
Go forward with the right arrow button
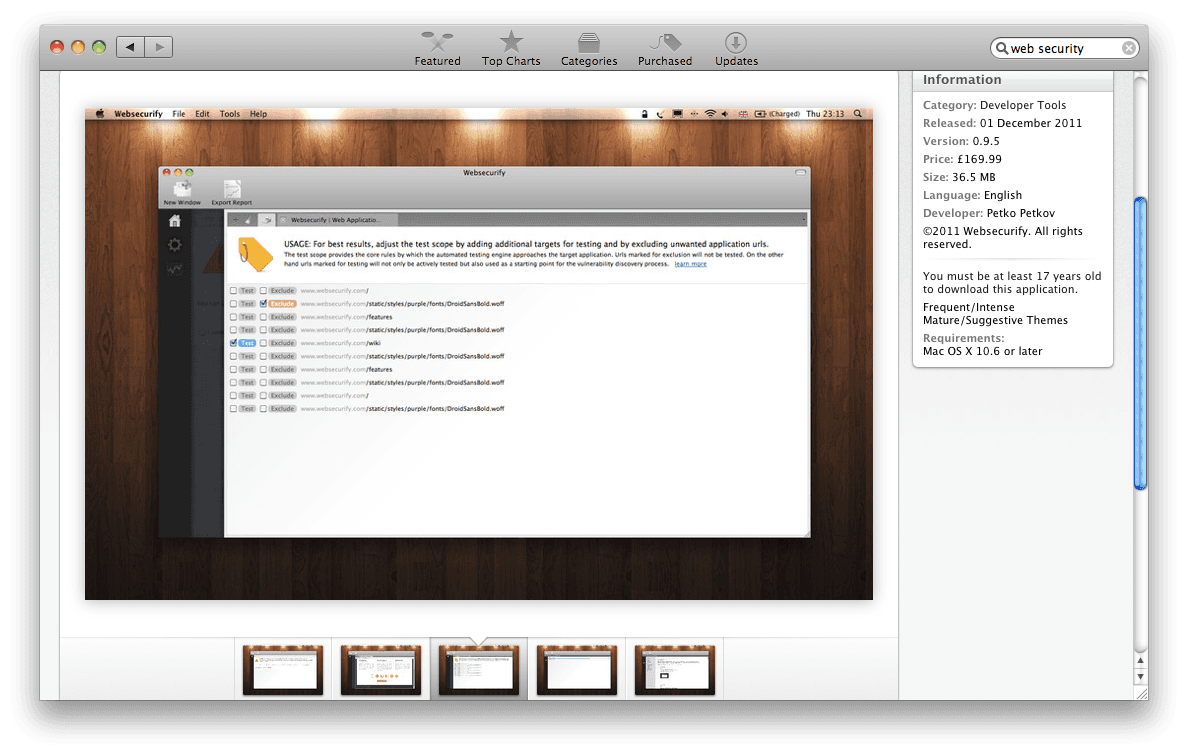(158, 47)
